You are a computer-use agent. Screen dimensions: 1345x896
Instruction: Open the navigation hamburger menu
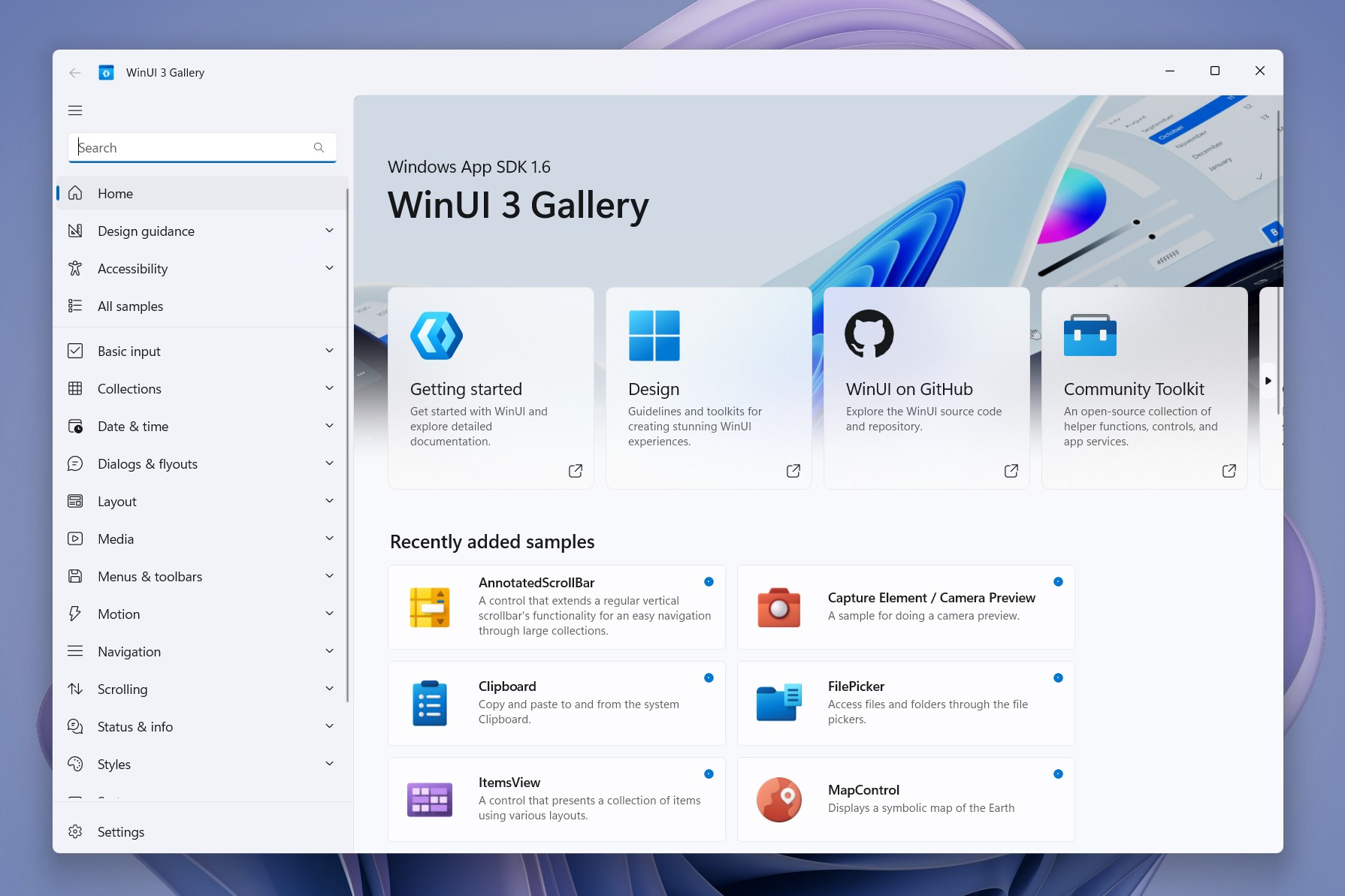click(75, 110)
